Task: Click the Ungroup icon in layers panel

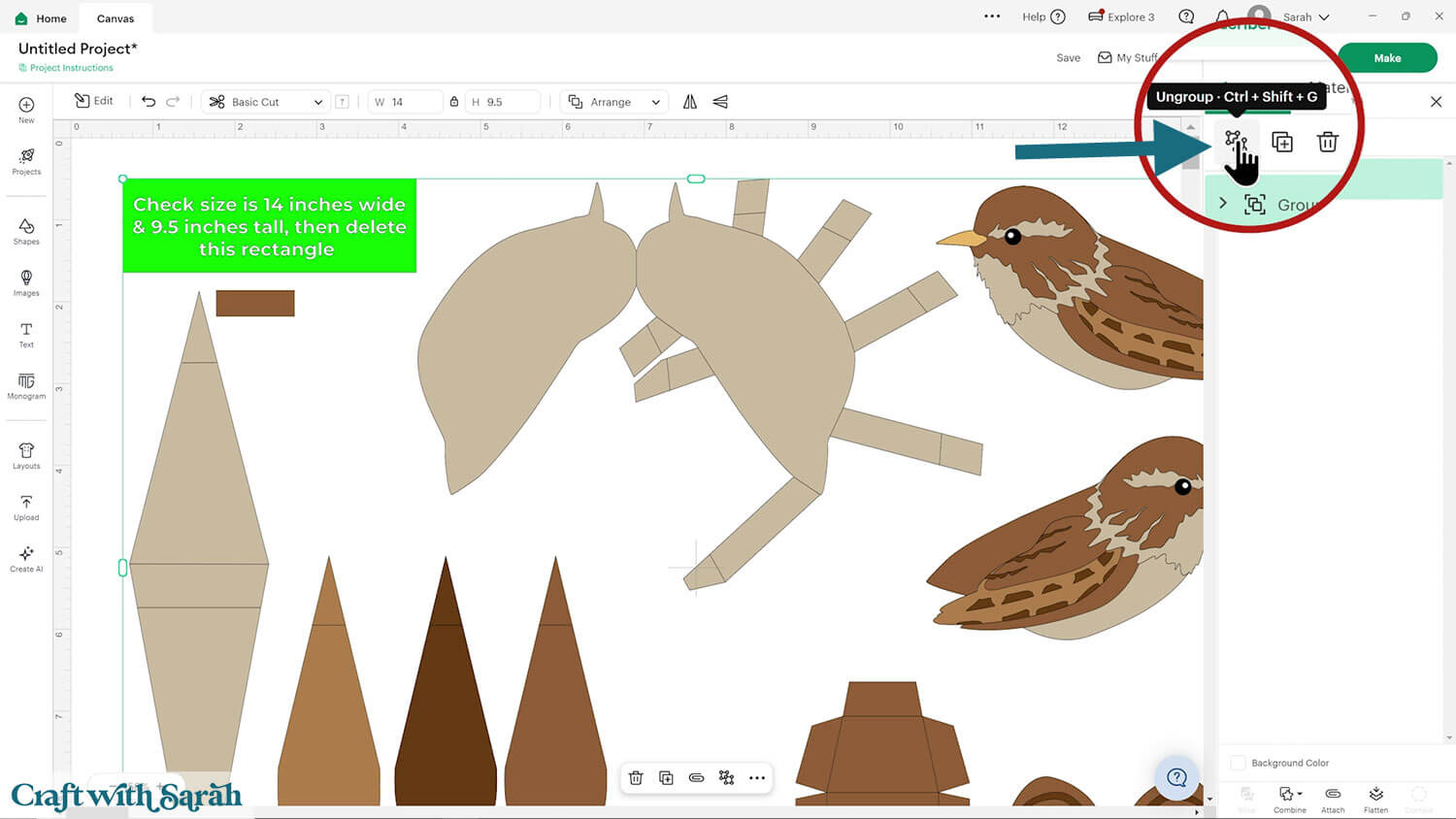Action: coord(1235,143)
